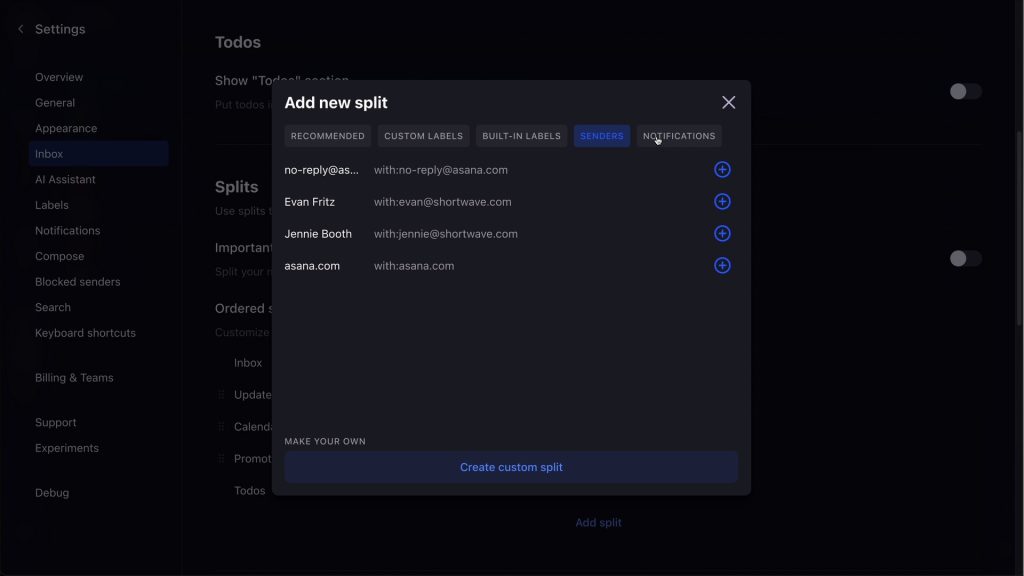Add the asana.com sender split
The height and width of the screenshot is (576, 1024).
[x=722, y=266]
